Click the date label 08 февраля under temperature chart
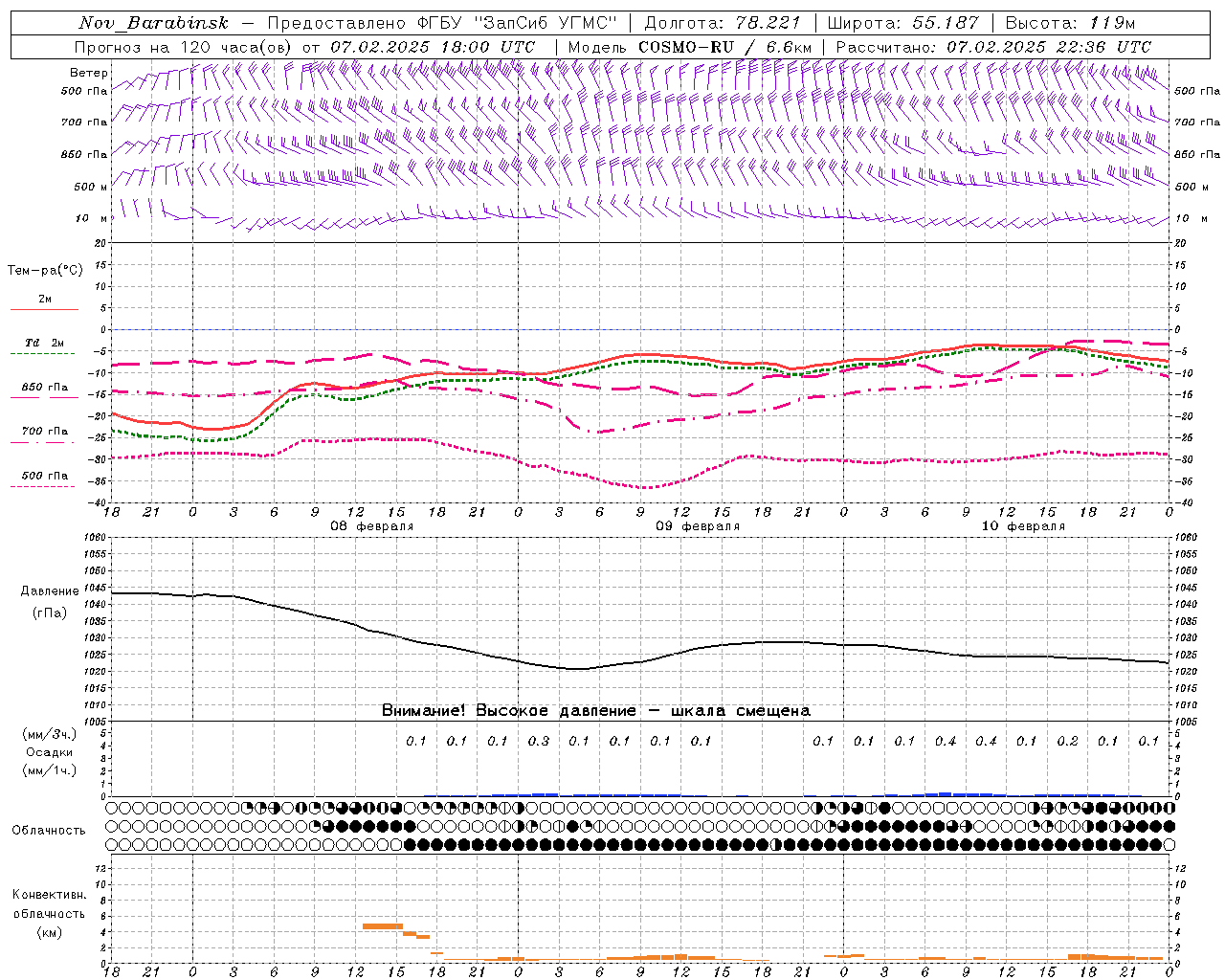Viewport: 1225px width, 980px height. (372, 526)
